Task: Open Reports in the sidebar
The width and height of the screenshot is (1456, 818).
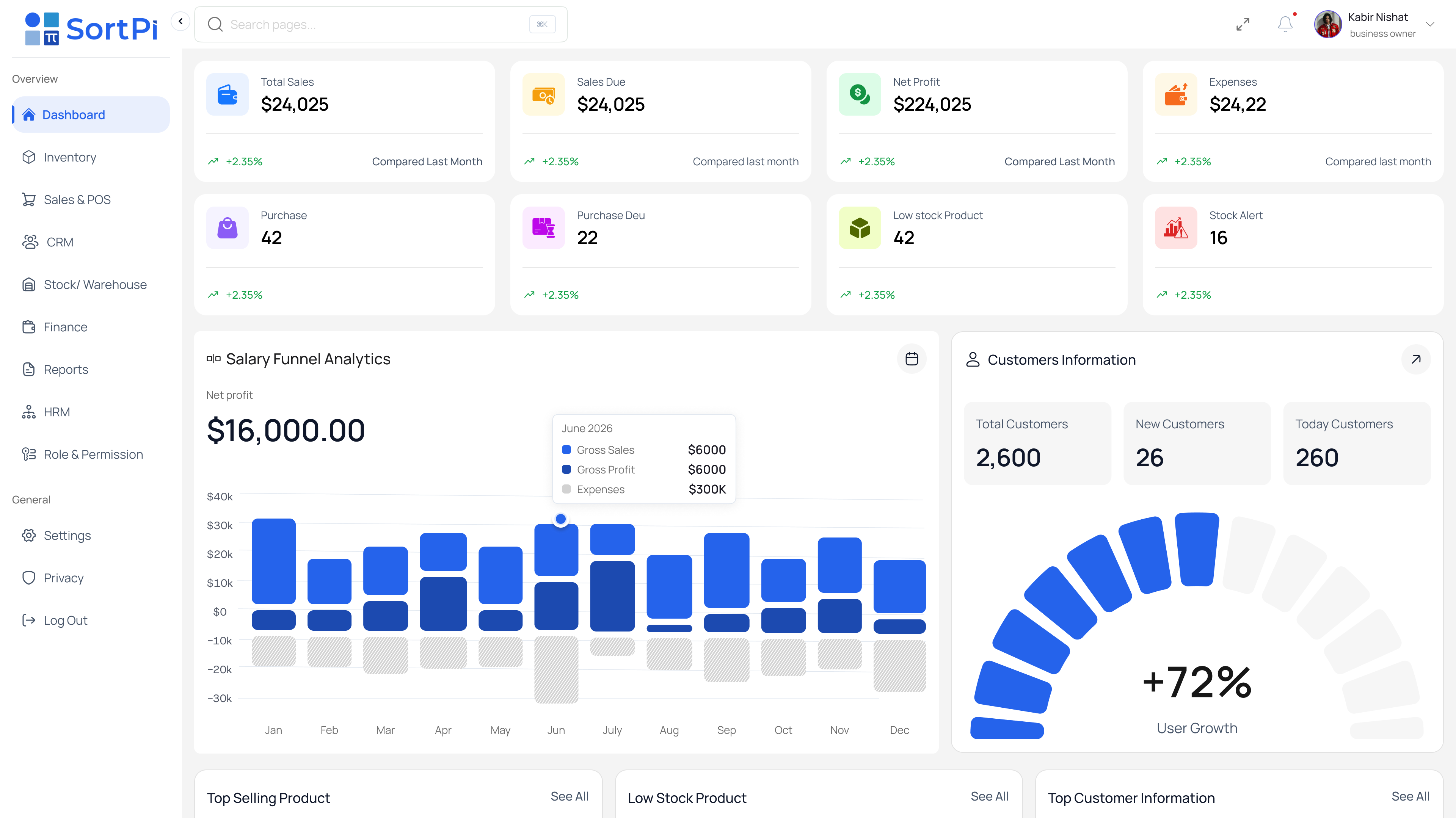Action: (x=91, y=369)
